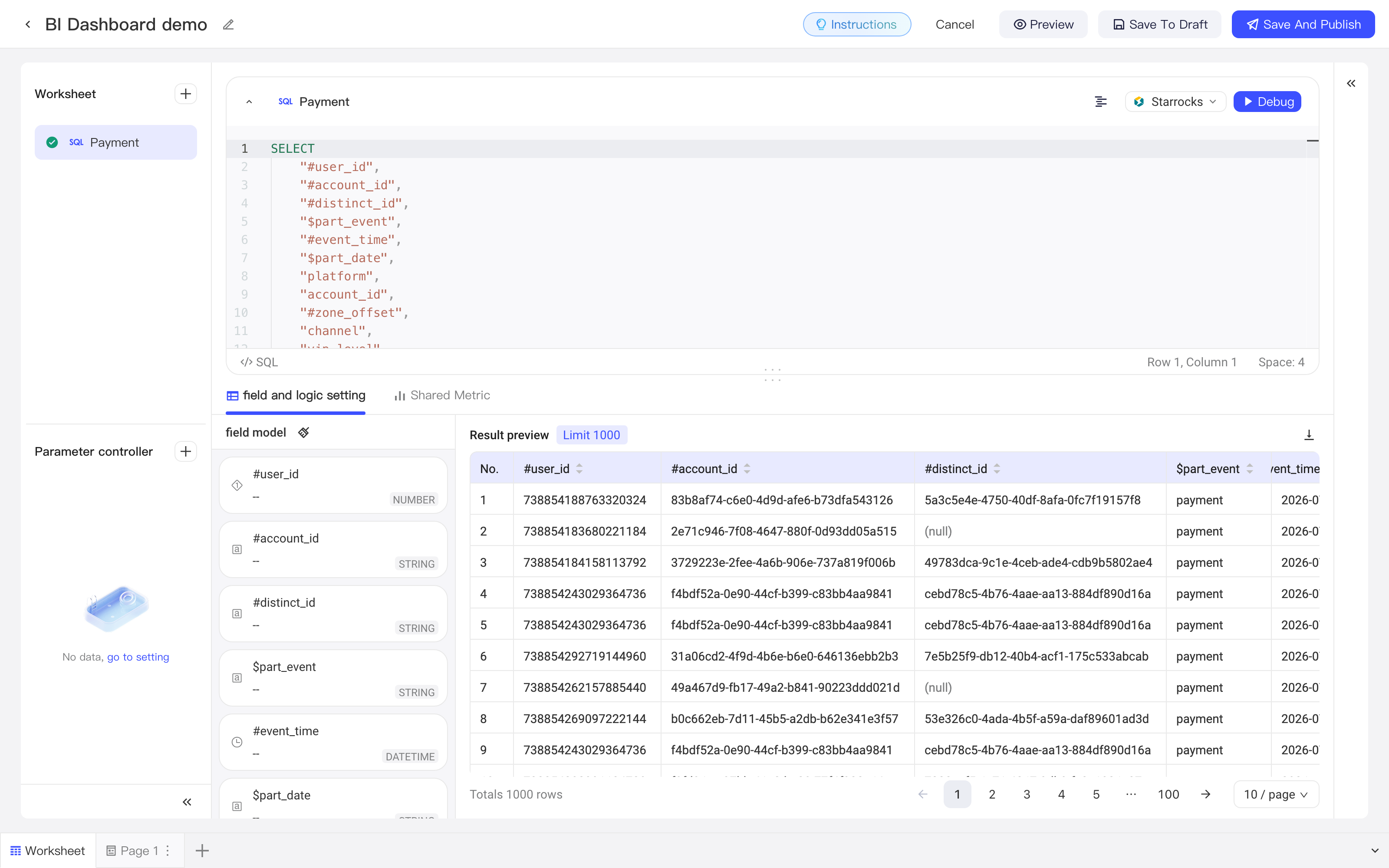This screenshot has width=1389, height=868.
Task: Click the Save And Publish button
Action: [x=1303, y=25]
